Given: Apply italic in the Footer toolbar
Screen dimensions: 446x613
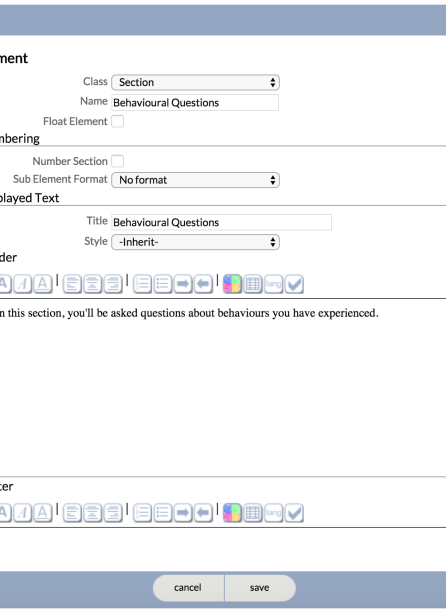Looking at the screenshot, I should click(23, 513).
